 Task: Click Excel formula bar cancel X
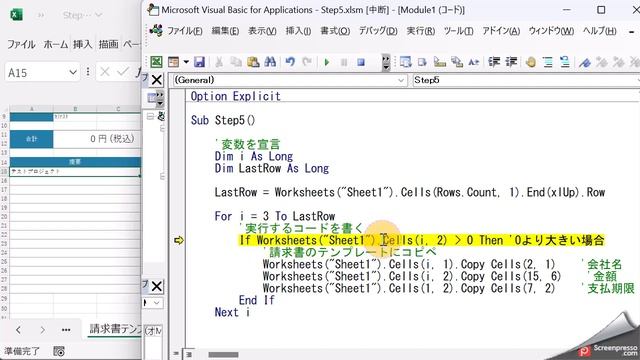tap(104, 72)
